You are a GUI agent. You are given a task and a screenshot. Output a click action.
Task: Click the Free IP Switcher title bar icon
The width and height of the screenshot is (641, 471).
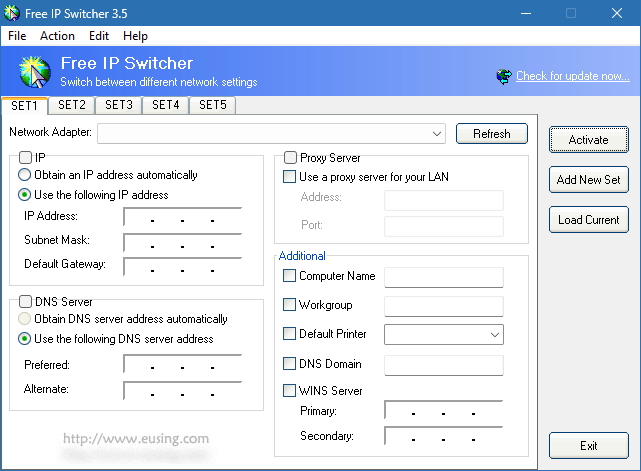click(12, 13)
